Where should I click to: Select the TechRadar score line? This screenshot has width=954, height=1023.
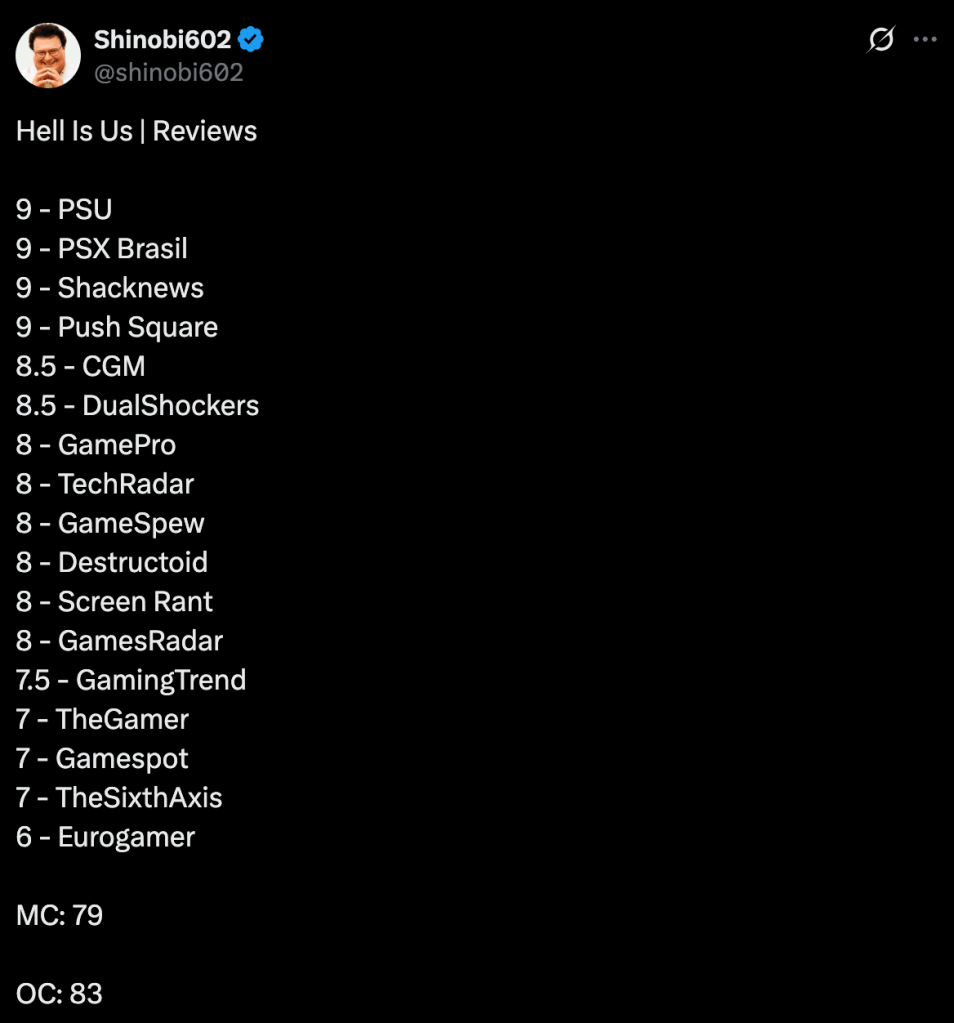105,484
